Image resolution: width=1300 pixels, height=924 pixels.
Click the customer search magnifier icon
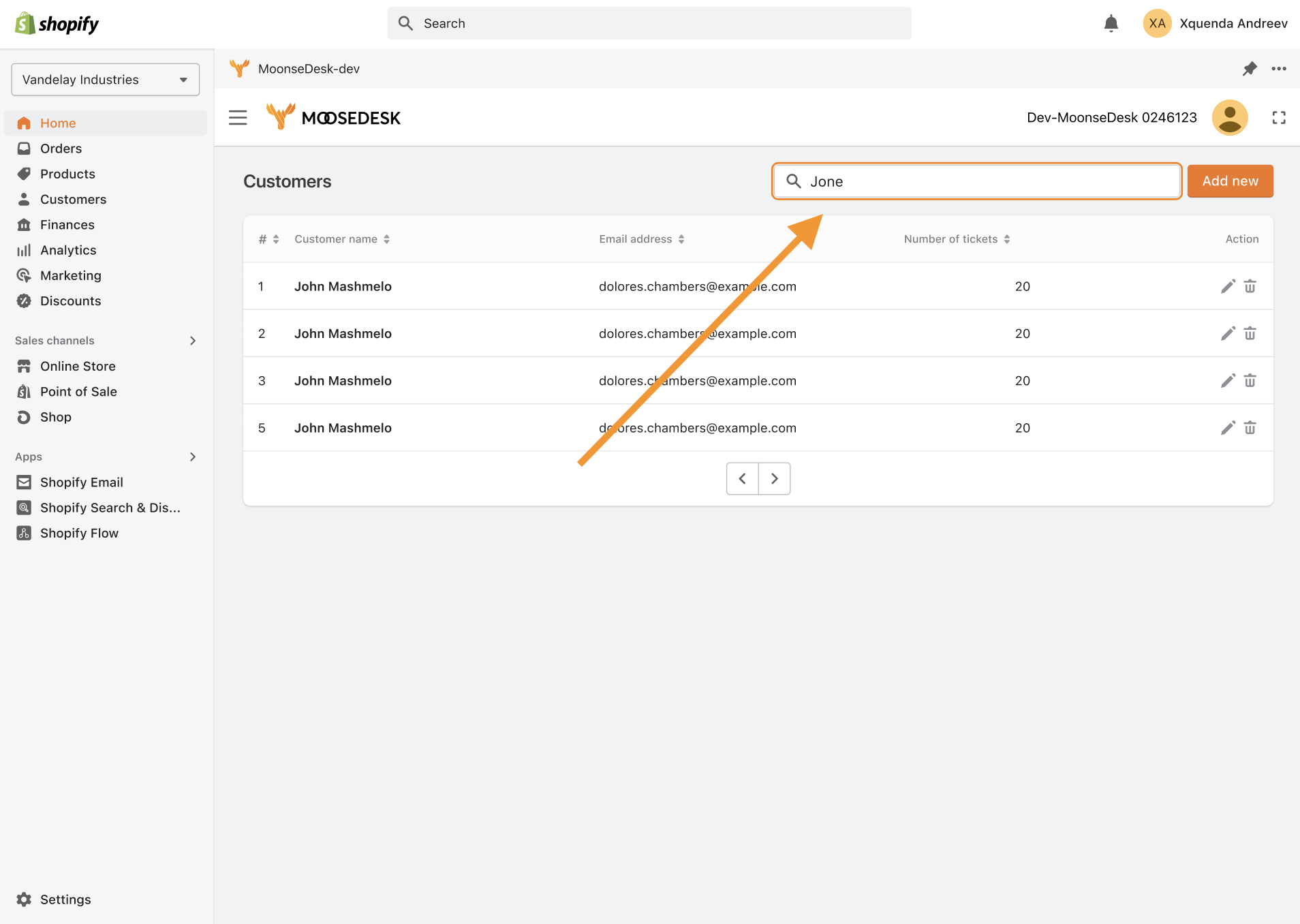(x=793, y=181)
